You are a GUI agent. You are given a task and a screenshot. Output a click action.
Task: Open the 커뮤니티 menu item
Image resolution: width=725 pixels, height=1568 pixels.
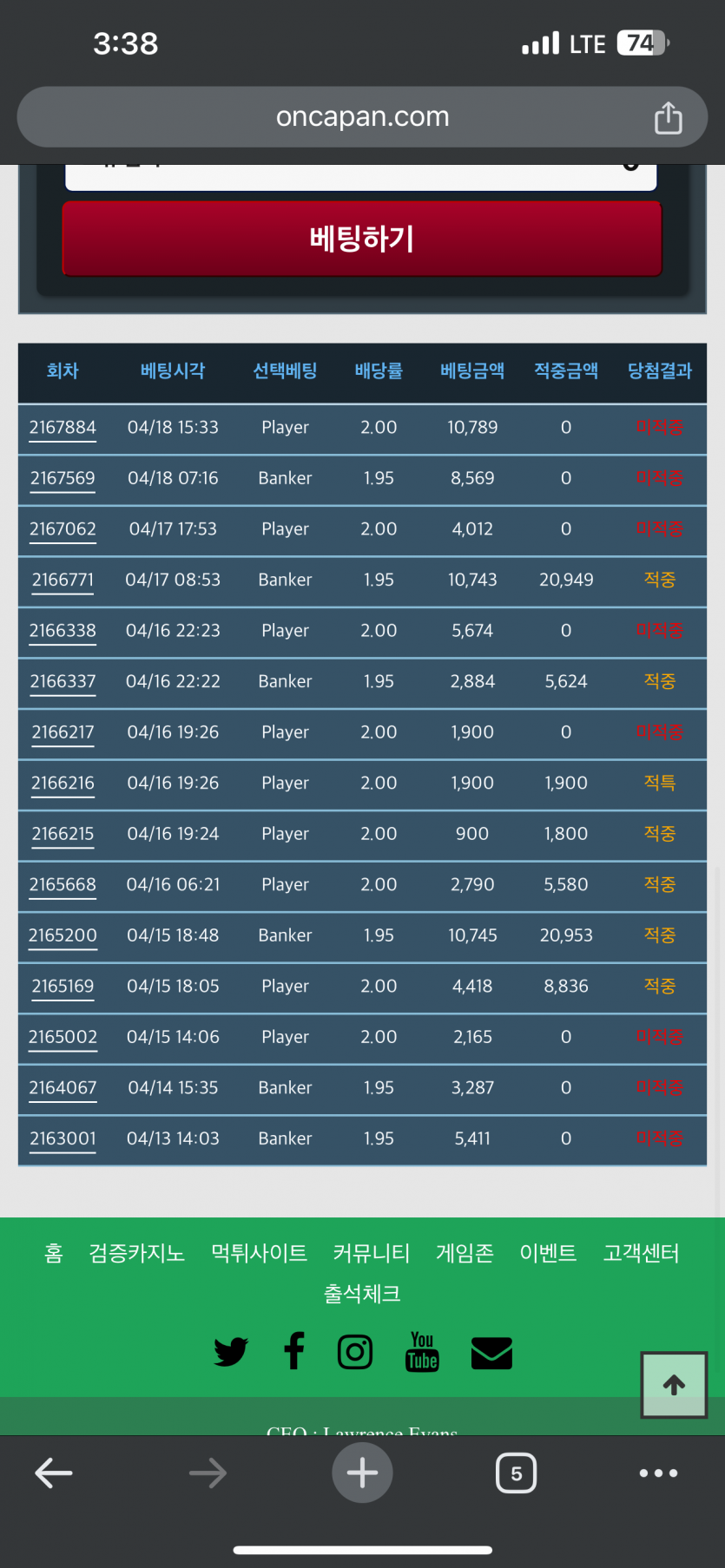(x=371, y=1253)
